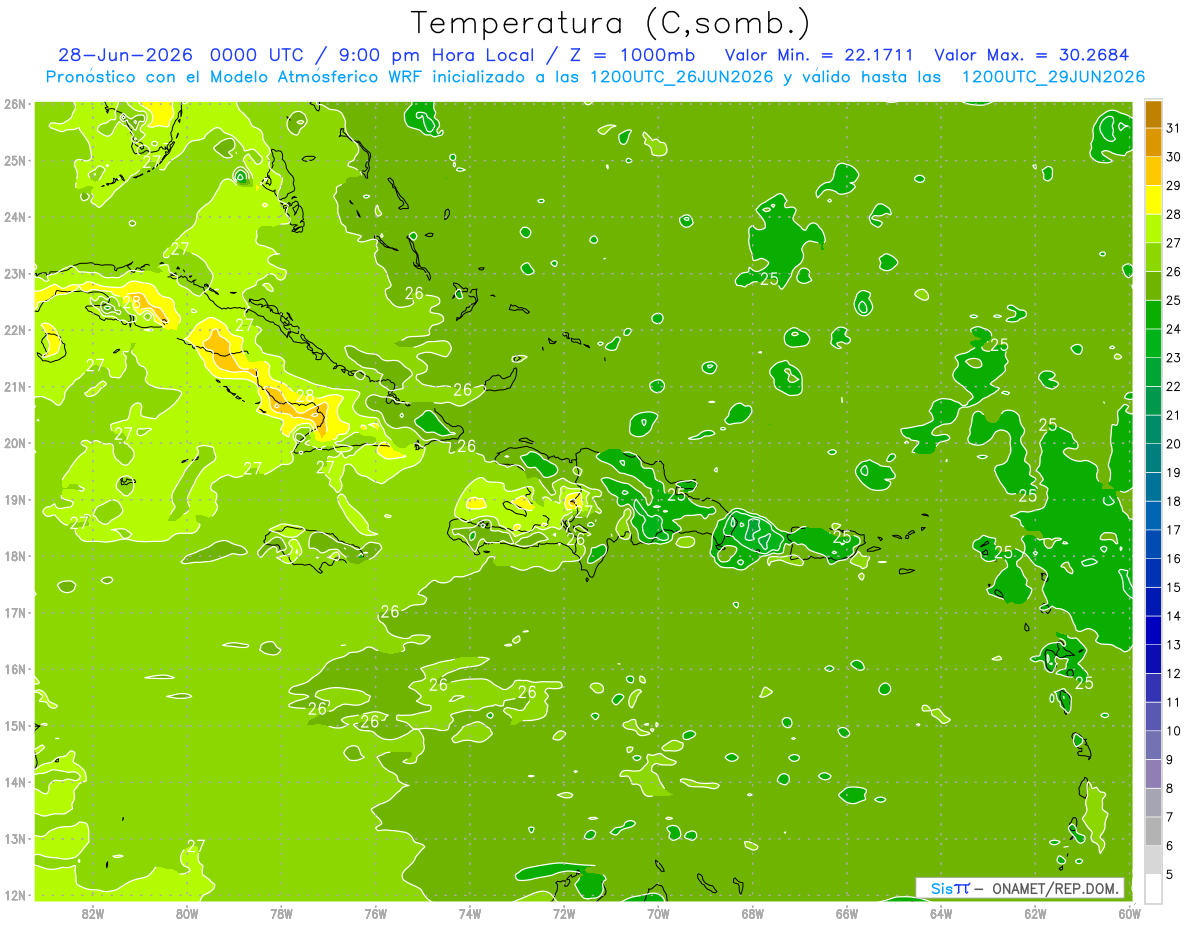This screenshot has height=927, width=1200.
Task: Click the orange swatch between legend values 30 and 31
Action: coord(1153,142)
